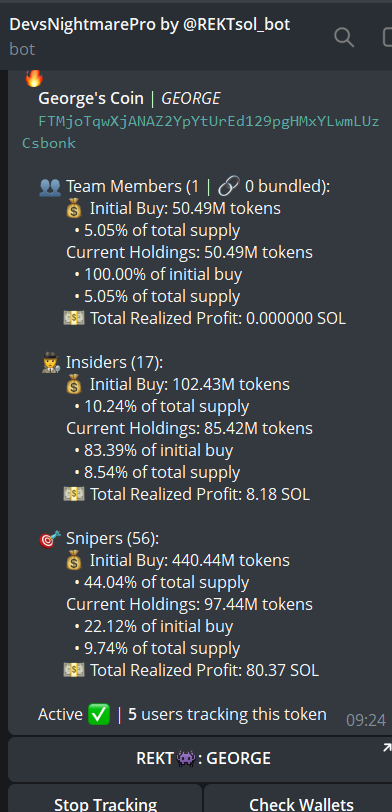Click the Stop Tracking button

[x=105, y=798]
